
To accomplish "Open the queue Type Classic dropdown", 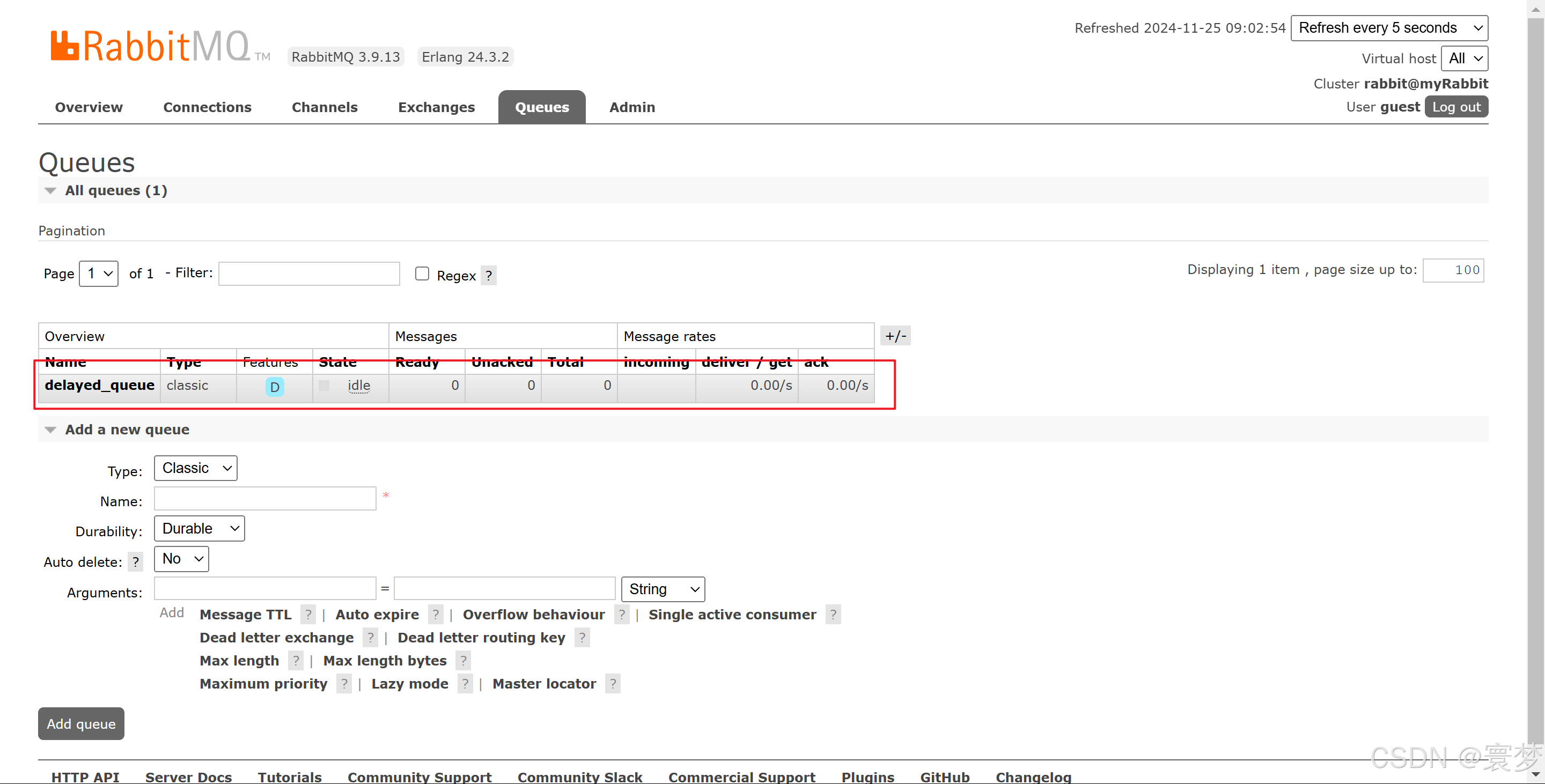I will (195, 468).
